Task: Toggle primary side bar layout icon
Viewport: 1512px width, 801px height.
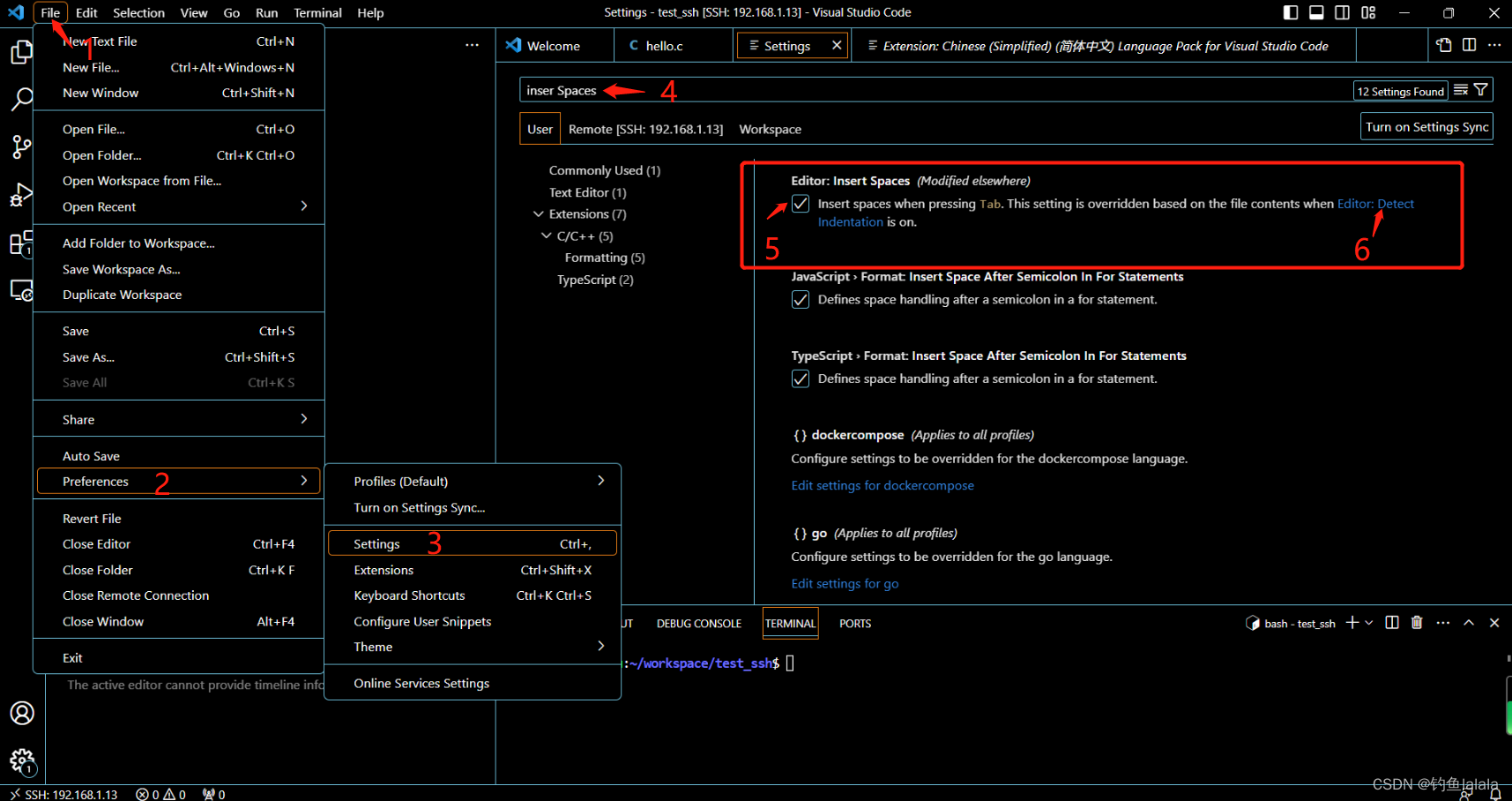Action: (1291, 12)
